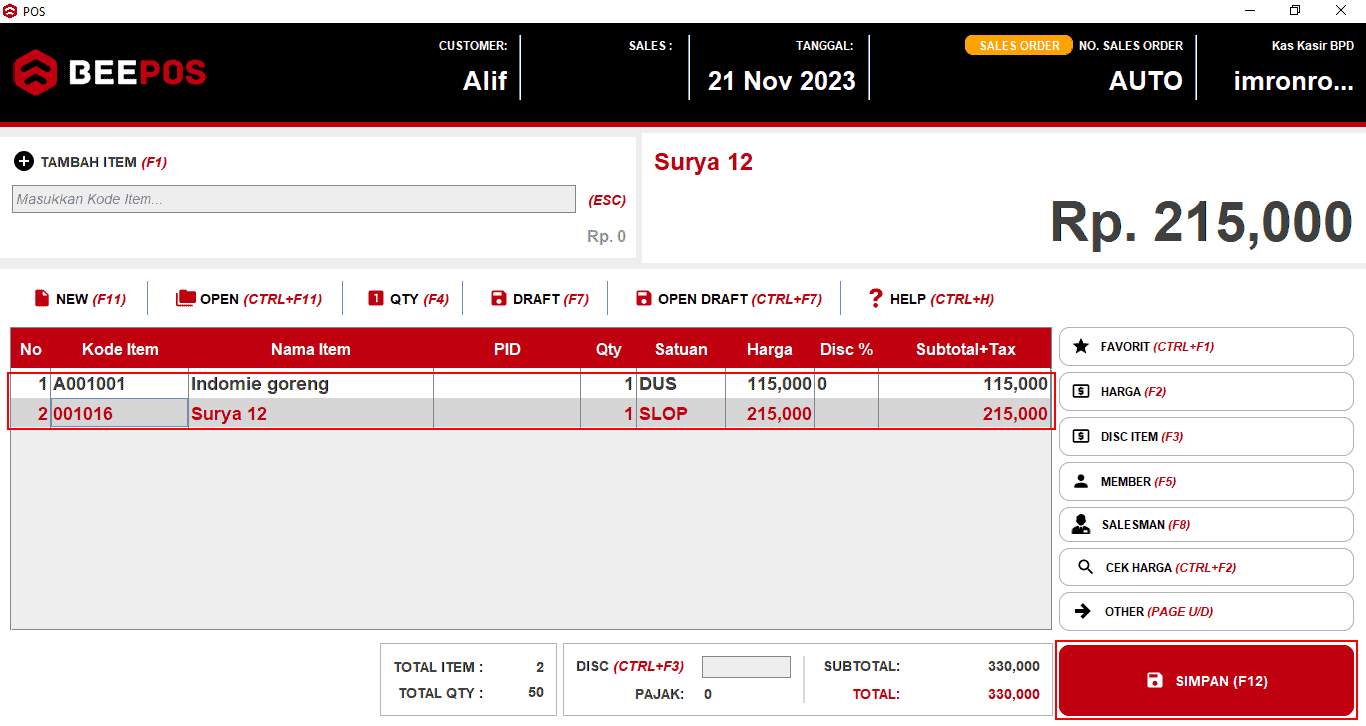Click the person icon on MEMBER
The height and width of the screenshot is (726, 1366).
click(1081, 481)
